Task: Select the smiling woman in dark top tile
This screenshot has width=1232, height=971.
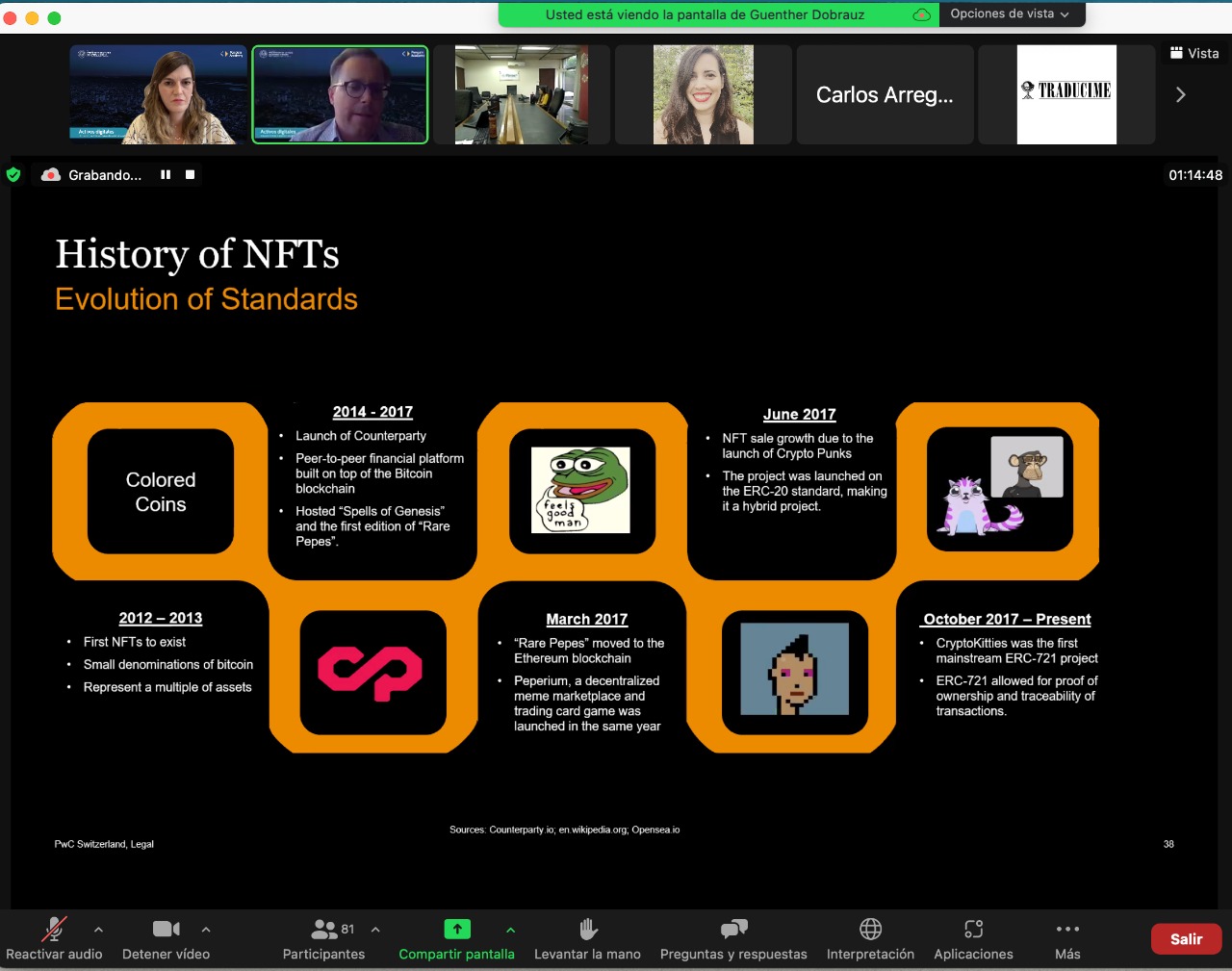Action: click(703, 94)
